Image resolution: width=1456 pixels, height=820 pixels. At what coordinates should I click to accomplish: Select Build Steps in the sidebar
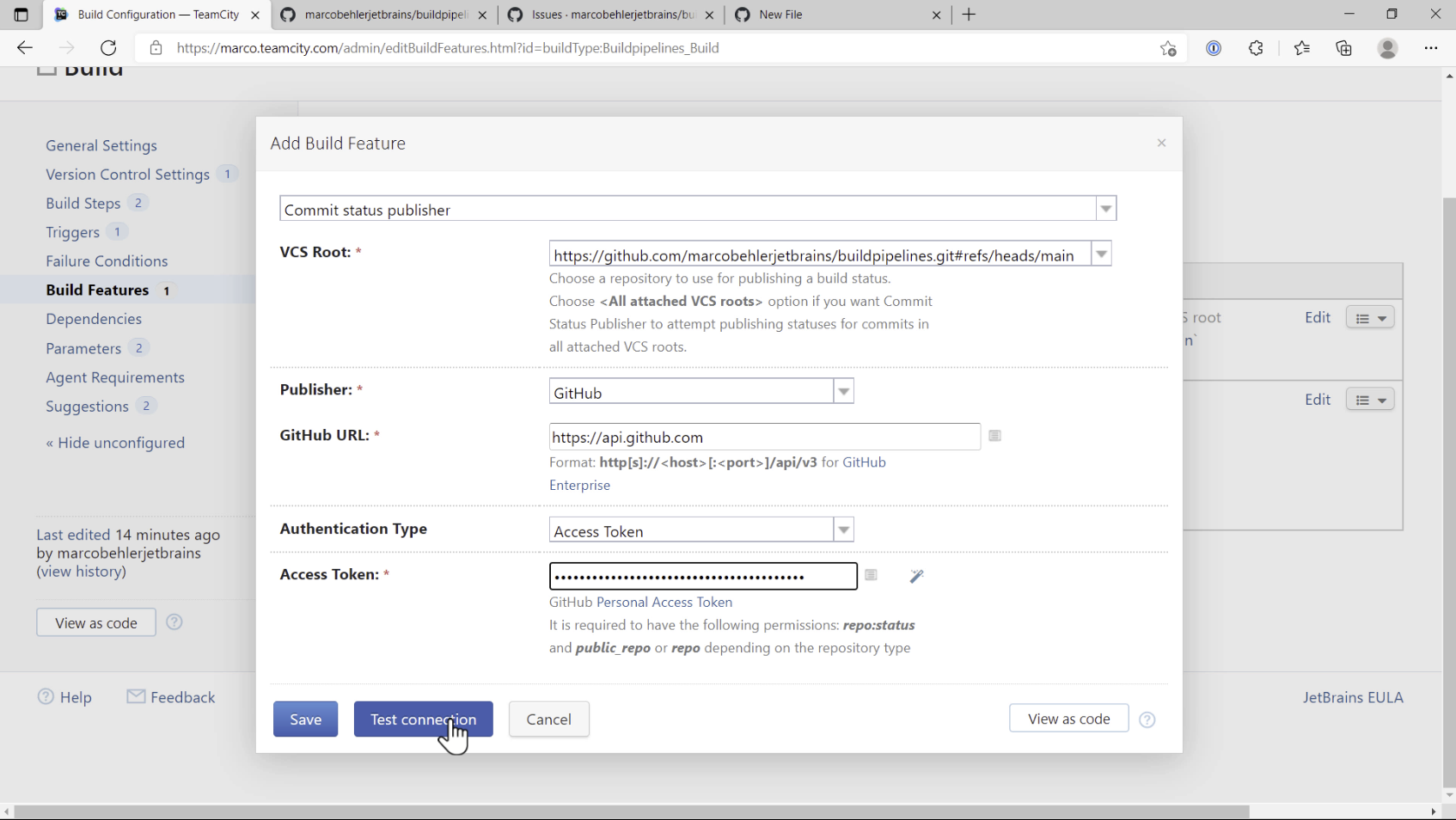(83, 203)
